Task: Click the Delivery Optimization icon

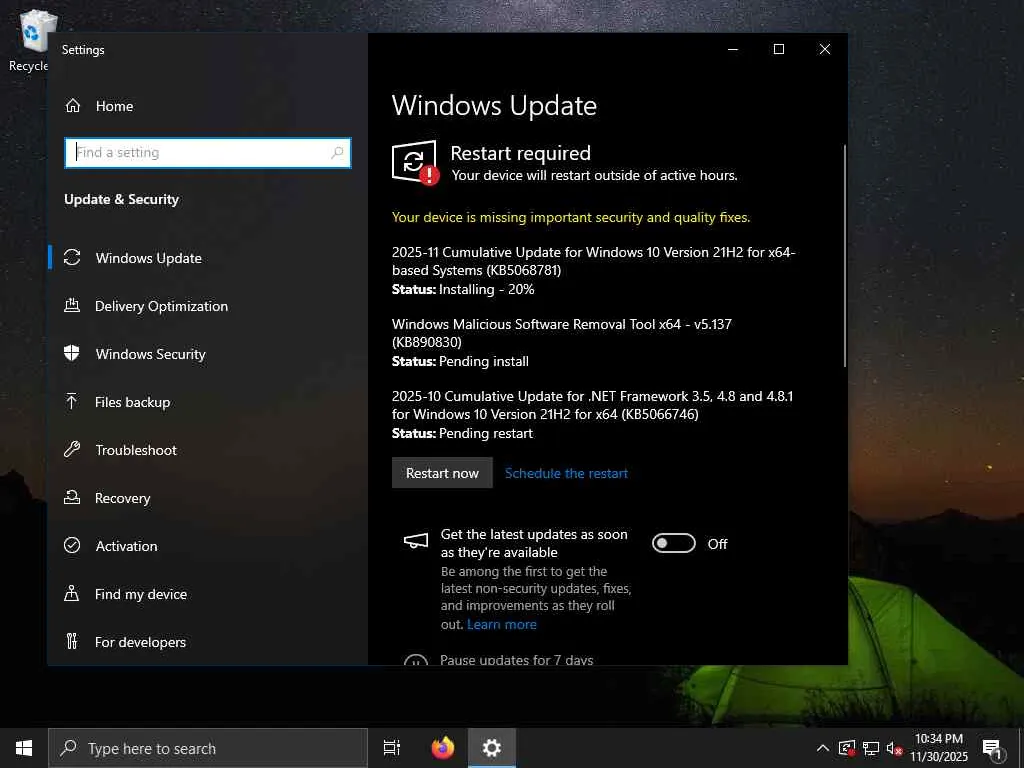Action: (x=72, y=305)
